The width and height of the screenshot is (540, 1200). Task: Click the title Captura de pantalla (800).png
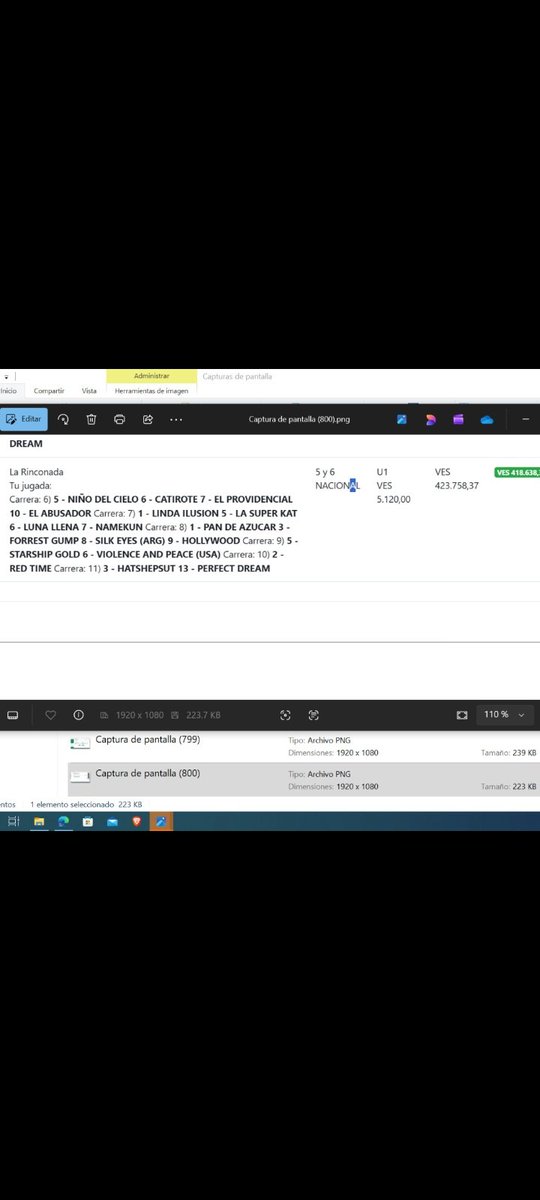point(300,419)
